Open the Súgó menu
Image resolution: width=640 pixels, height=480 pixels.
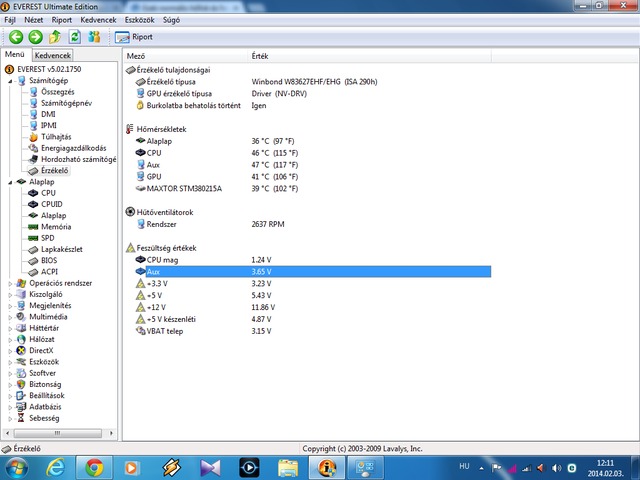point(171,20)
